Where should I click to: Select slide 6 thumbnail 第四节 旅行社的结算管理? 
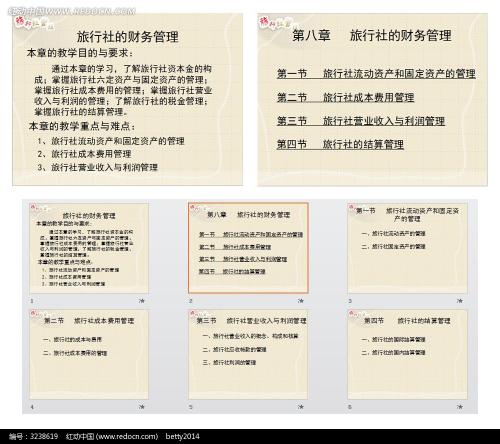(407, 354)
